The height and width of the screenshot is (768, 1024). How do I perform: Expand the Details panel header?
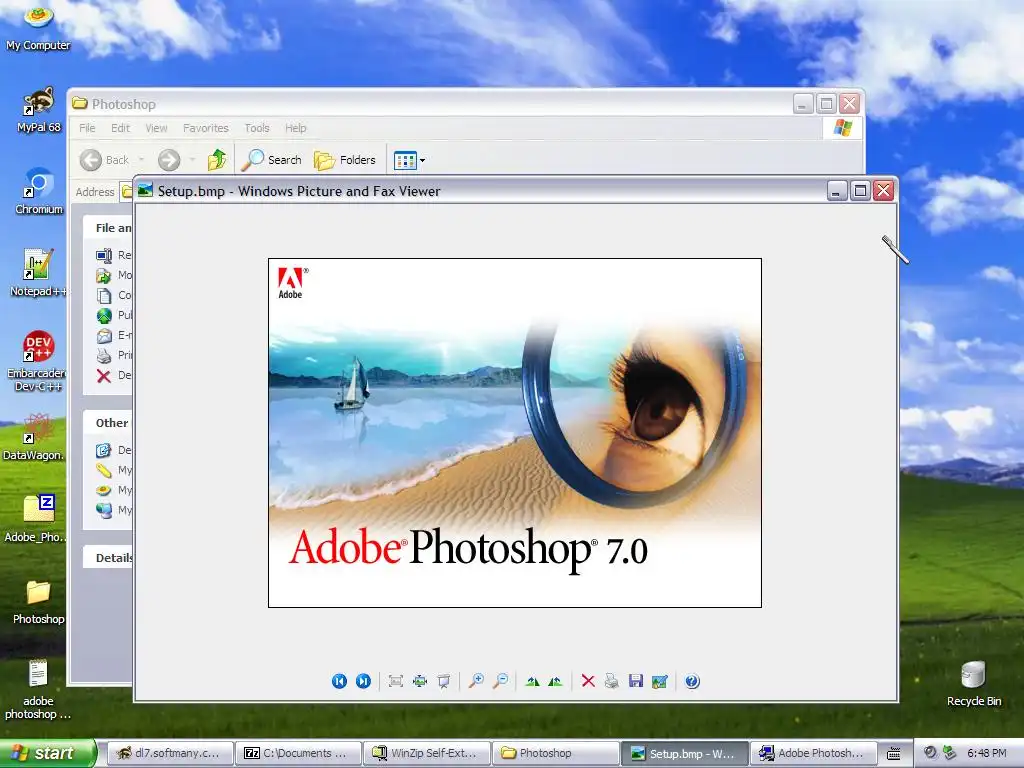pyautogui.click(x=108, y=558)
